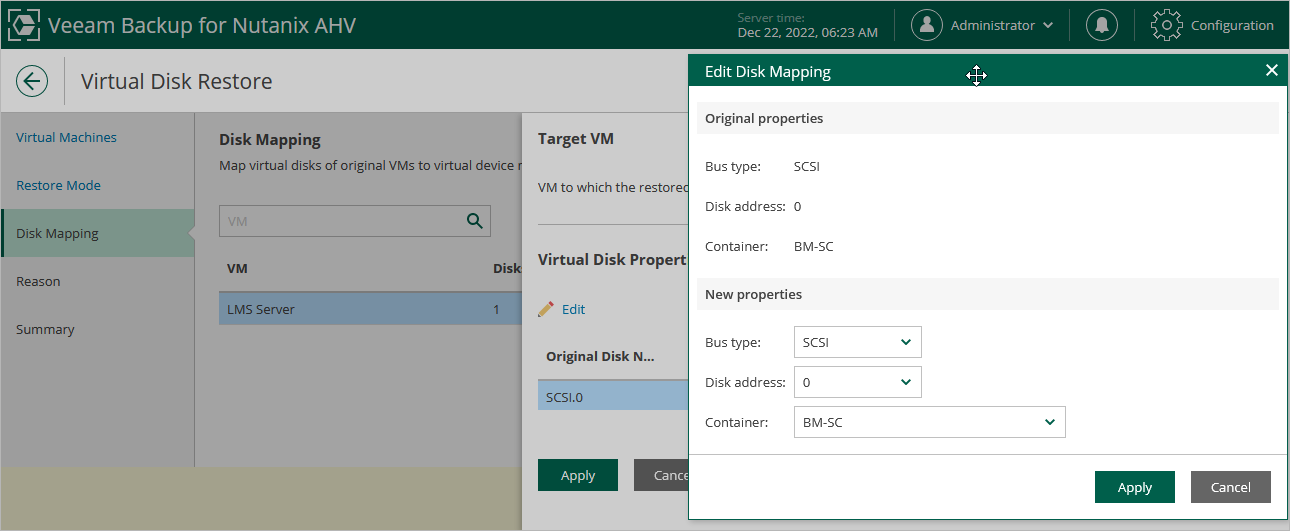1290x531 pixels.
Task: Click the pencil Edit icon
Action: (x=546, y=309)
